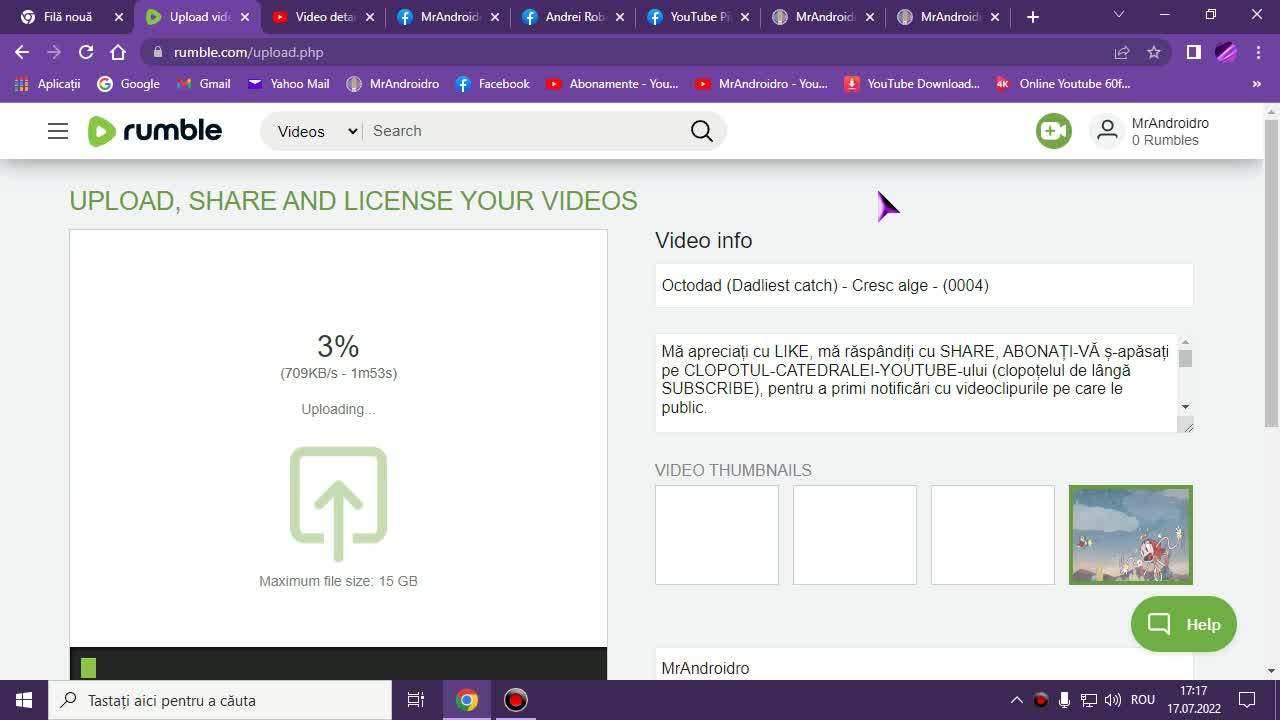Open Task View on taskbar
Image resolution: width=1280 pixels, height=720 pixels.
pos(416,700)
